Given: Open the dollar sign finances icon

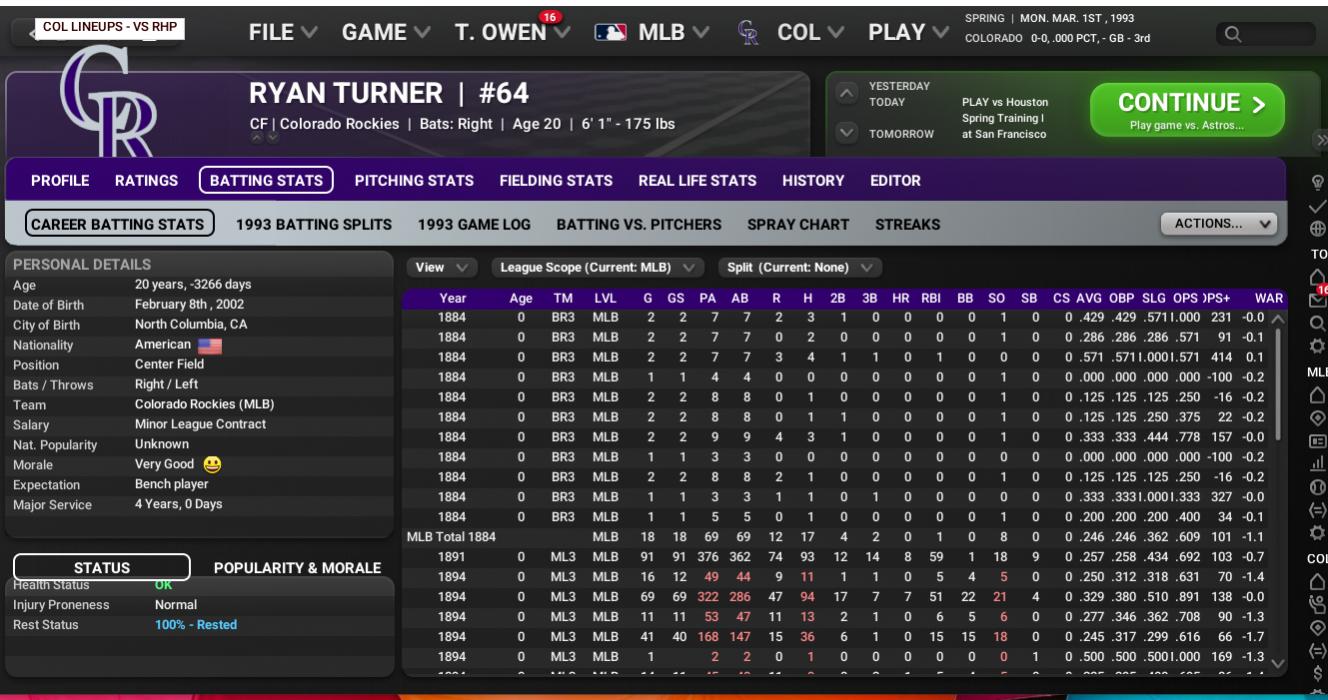Looking at the screenshot, I should 1318,674.
